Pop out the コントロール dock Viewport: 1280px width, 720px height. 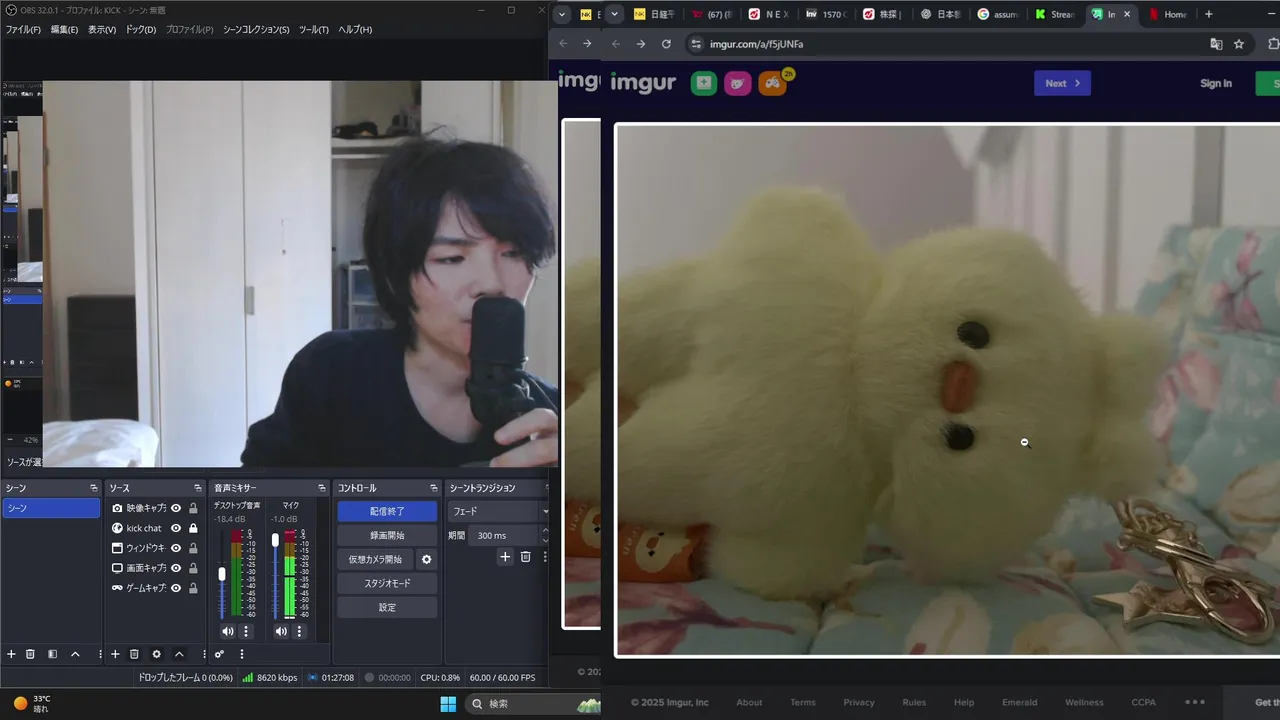[434, 488]
